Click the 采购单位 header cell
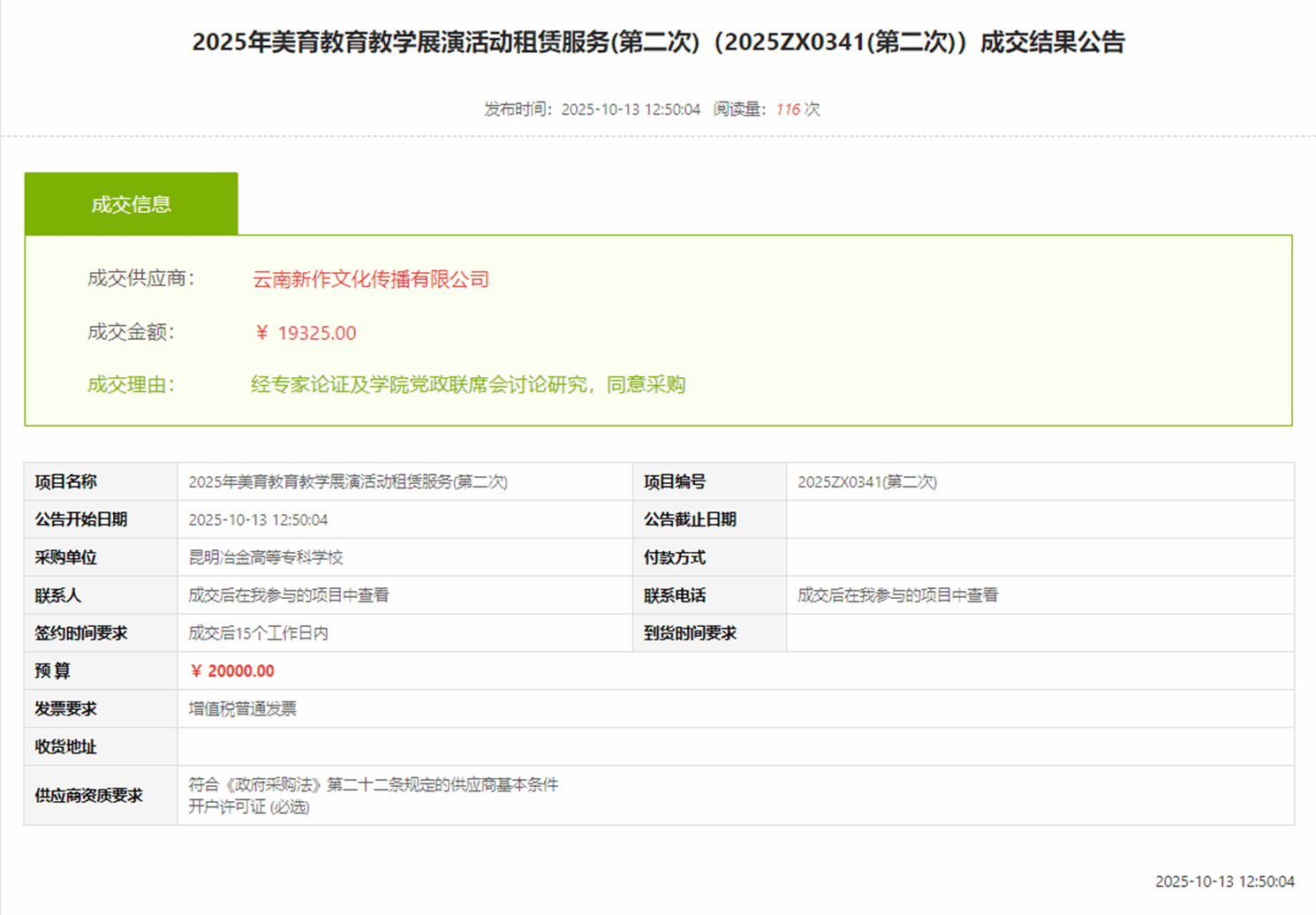This screenshot has width=1316, height=915. [101, 558]
